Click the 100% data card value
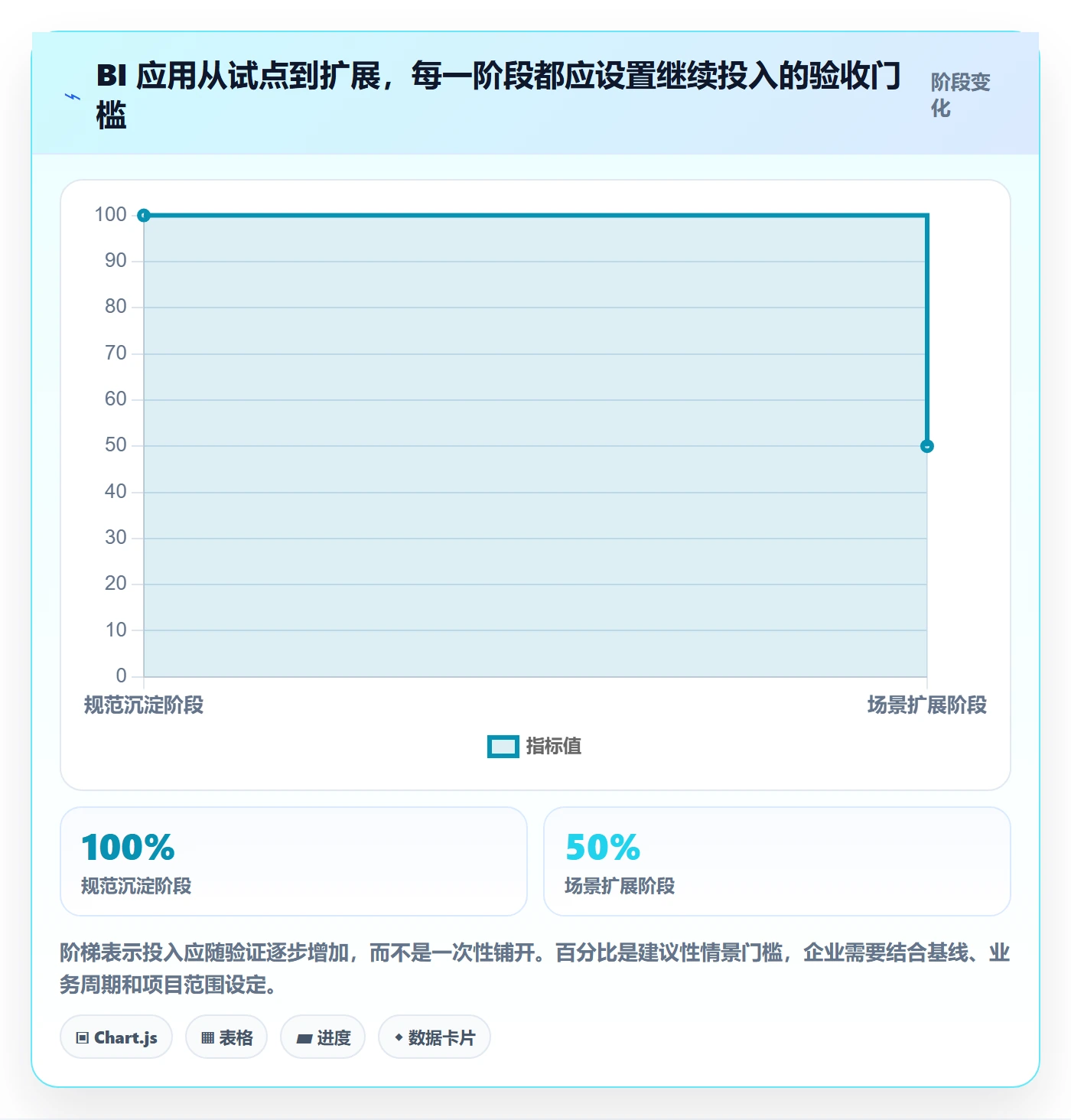 (x=128, y=847)
